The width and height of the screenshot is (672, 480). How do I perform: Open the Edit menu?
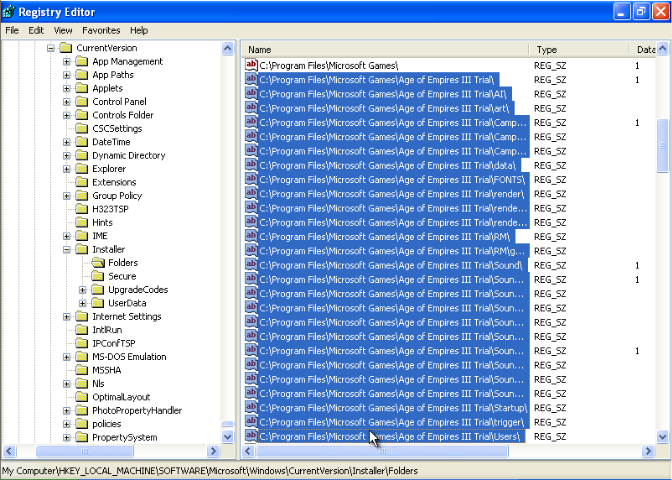[36, 30]
